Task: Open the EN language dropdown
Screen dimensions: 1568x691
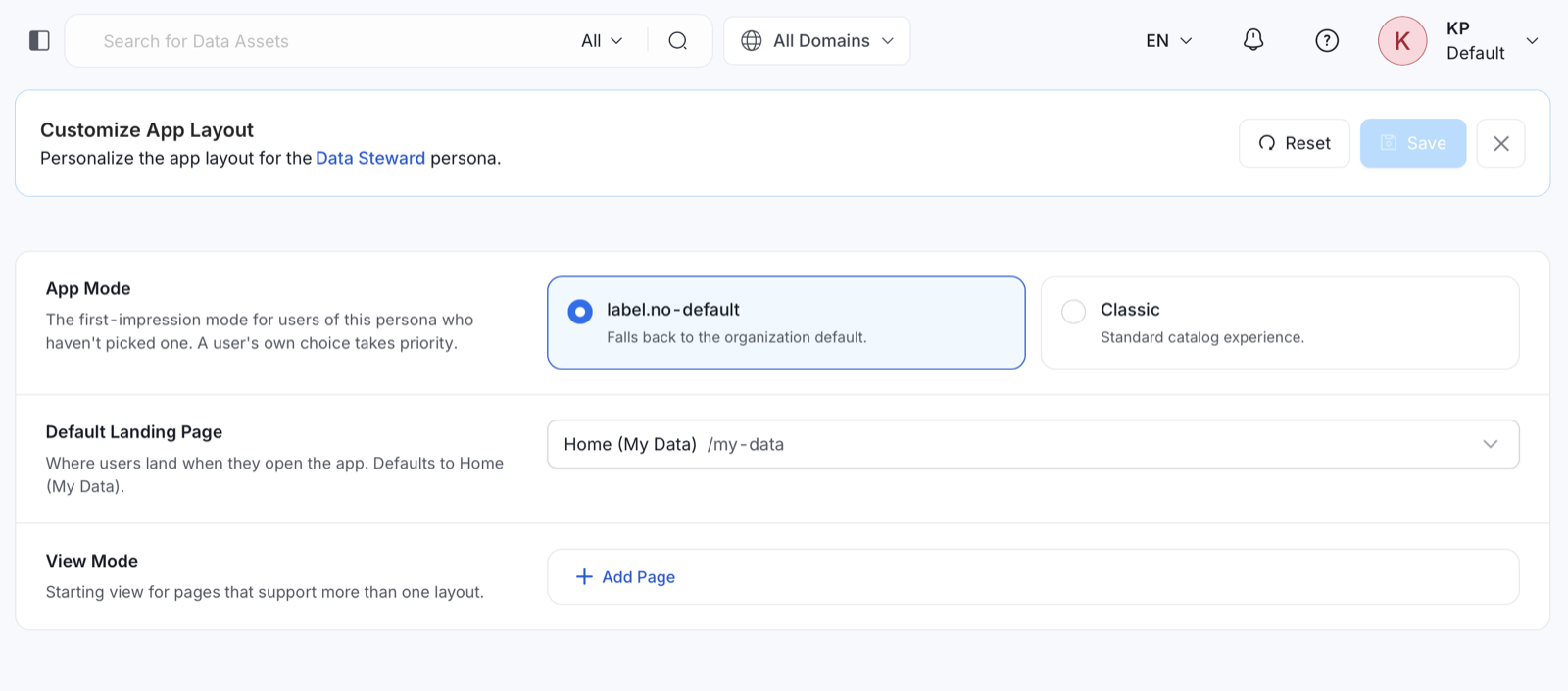Action: [1169, 40]
